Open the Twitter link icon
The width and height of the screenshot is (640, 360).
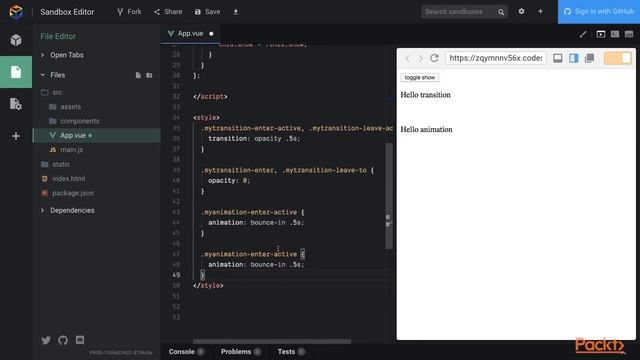(x=46, y=340)
